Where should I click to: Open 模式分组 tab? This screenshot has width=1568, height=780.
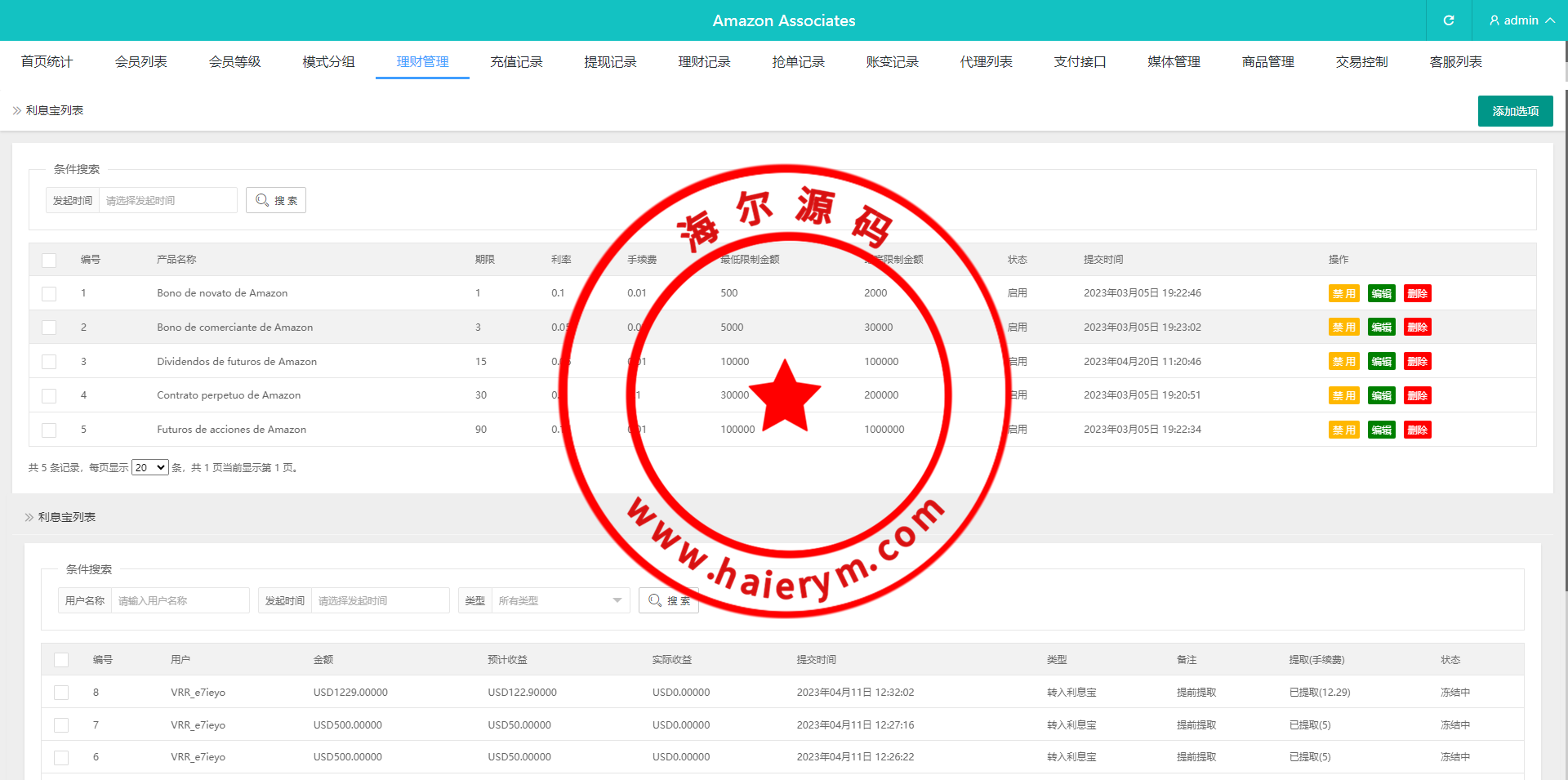point(328,61)
